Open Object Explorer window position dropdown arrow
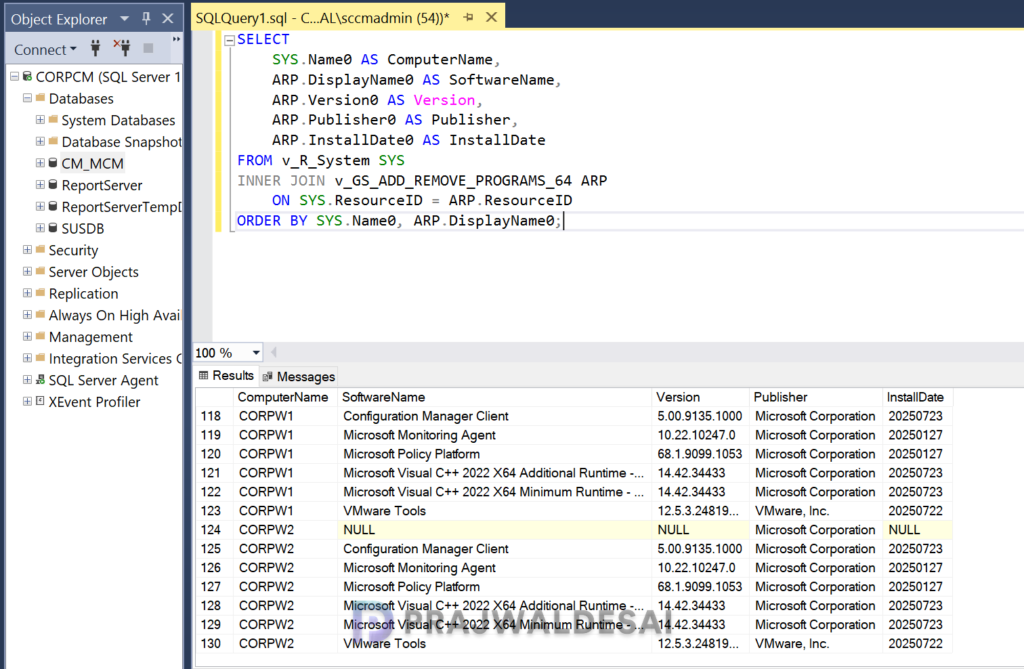 coord(125,19)
